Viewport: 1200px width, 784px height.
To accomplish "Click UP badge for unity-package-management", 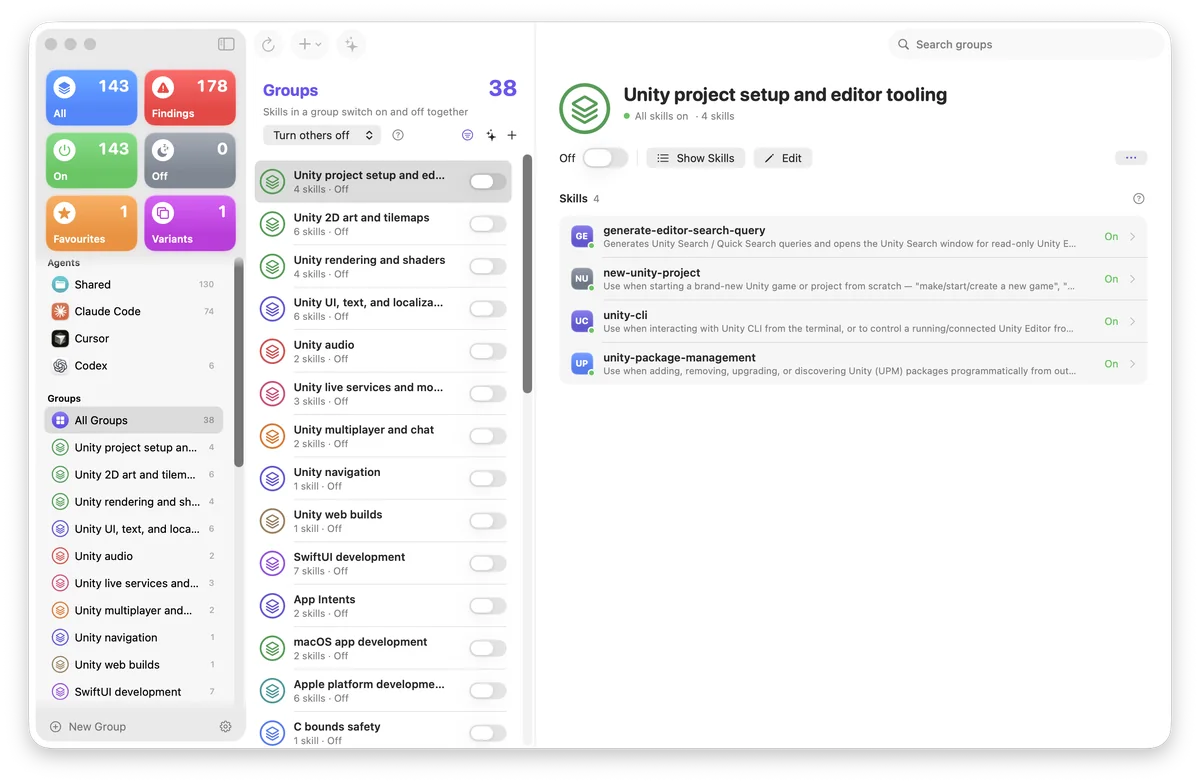I will pos(581,364).
